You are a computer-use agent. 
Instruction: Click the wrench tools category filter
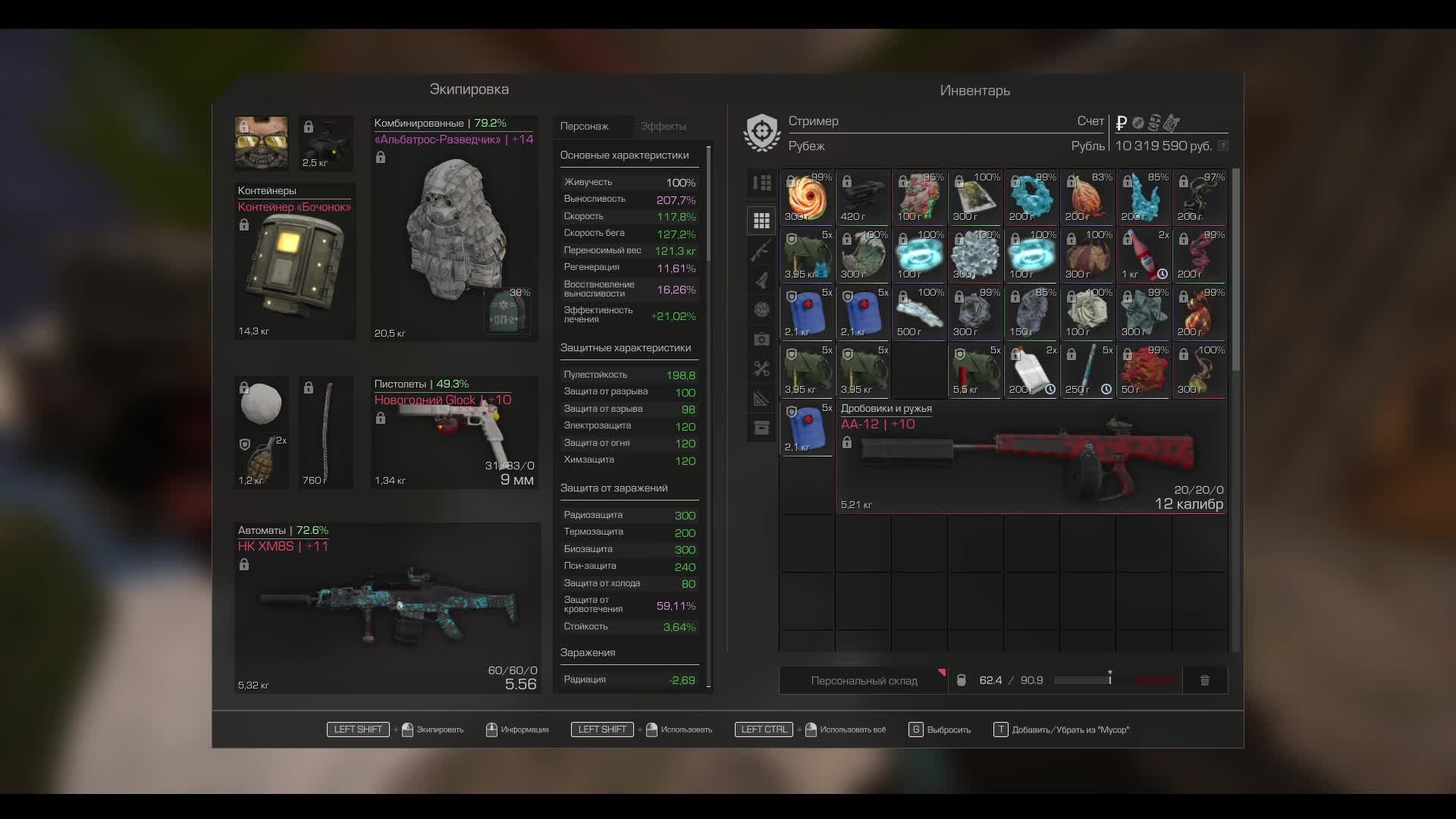click(x=761, y=369)
